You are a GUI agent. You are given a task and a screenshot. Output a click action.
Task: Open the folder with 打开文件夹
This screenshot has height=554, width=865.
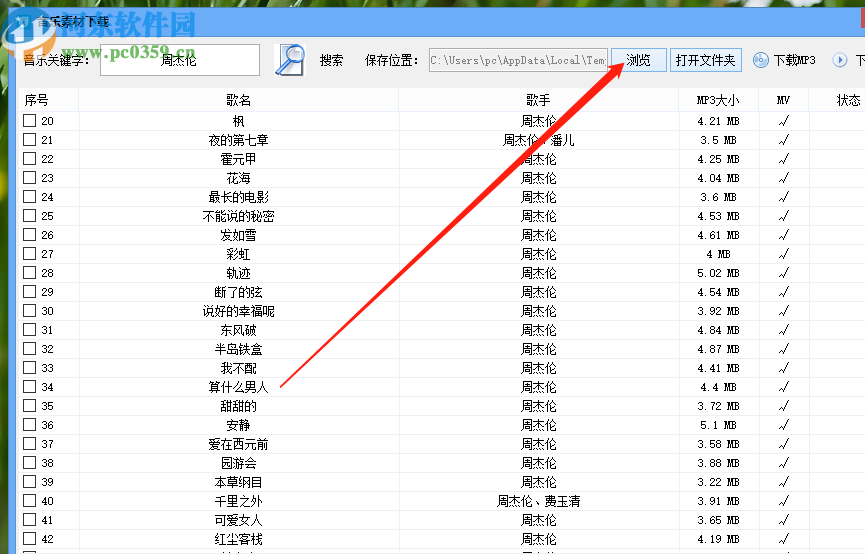coord(706,60)
